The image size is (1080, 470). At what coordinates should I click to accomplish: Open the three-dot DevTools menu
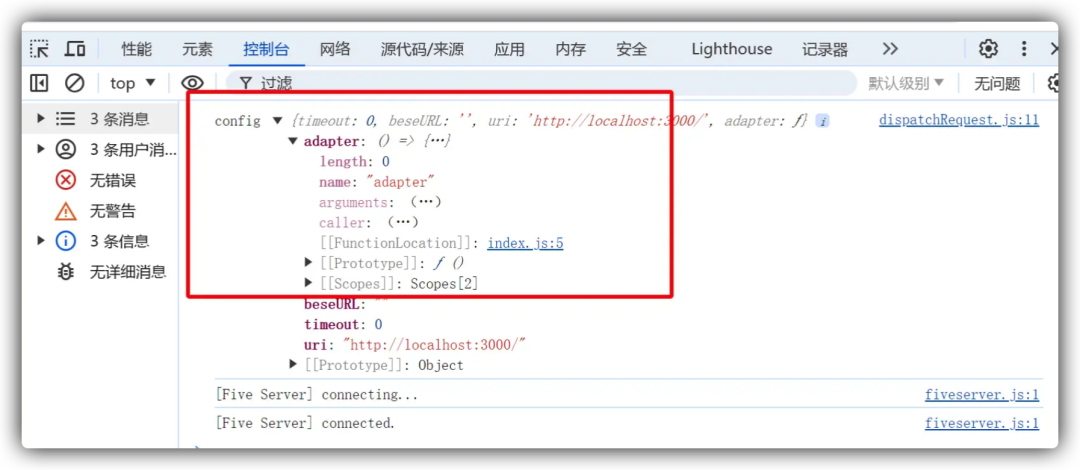point(1024,49)
